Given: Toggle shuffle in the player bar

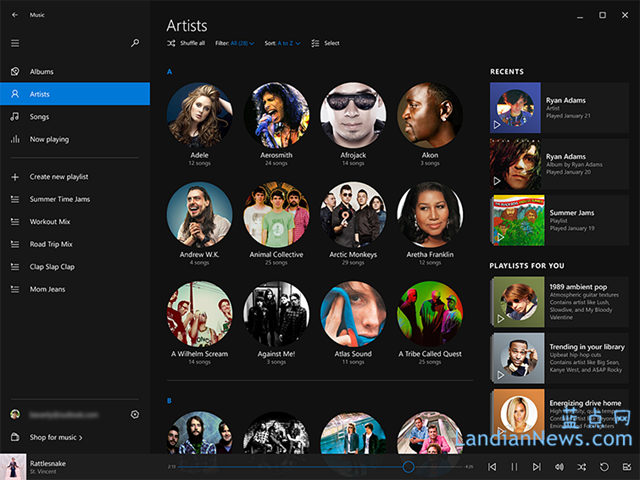Looking at the screenshot, I should click(x=582, y=467).
